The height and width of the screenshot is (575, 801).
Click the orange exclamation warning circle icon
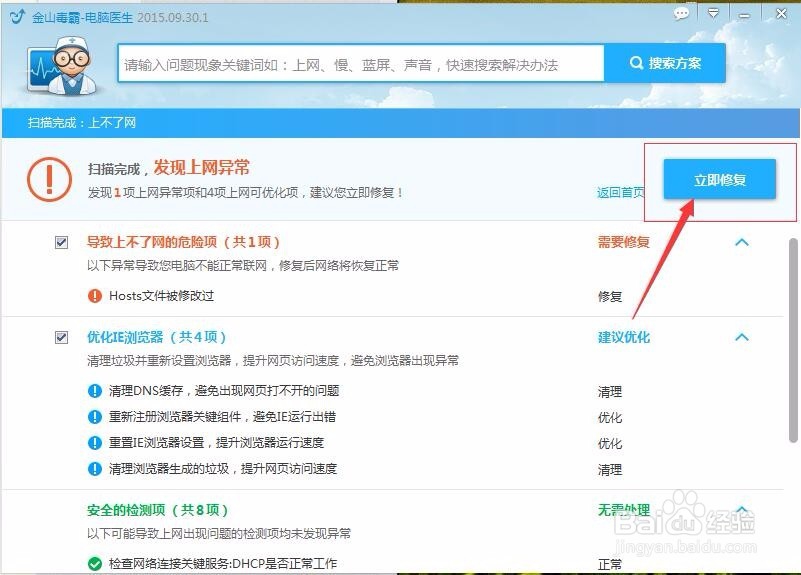[49, 179]
